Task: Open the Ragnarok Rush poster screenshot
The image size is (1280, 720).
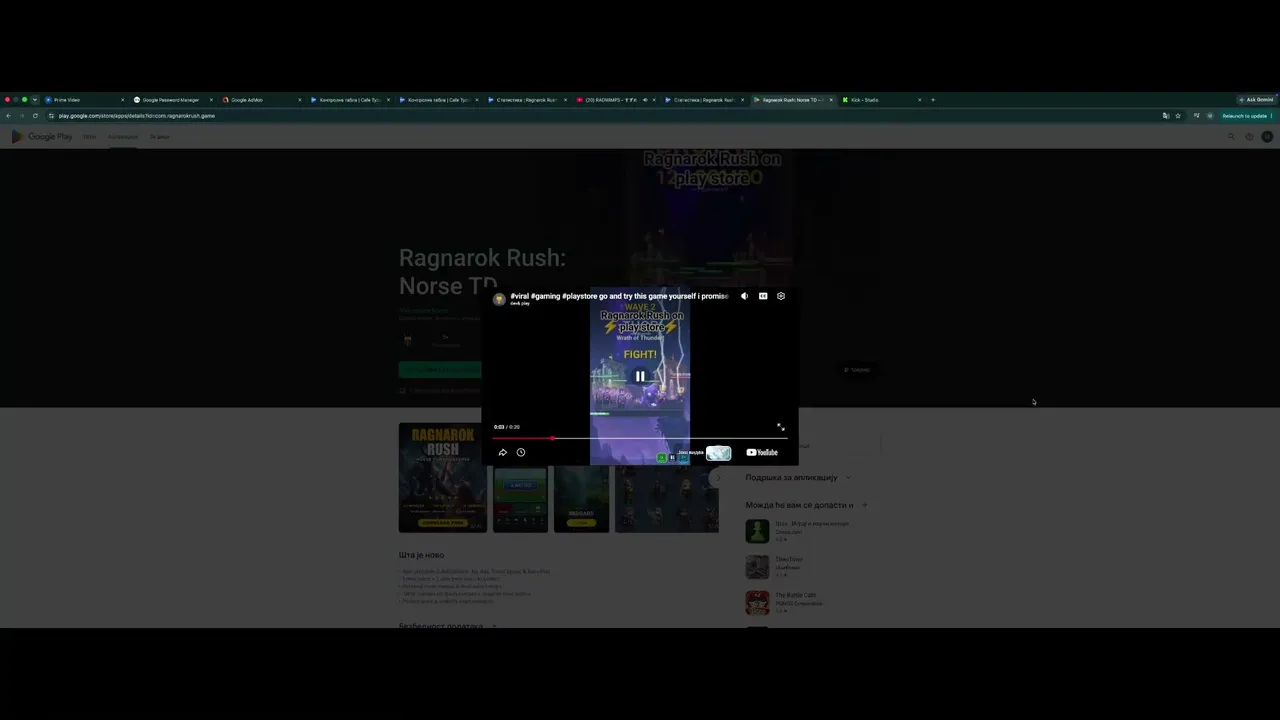Action: [x=443, y=477]
